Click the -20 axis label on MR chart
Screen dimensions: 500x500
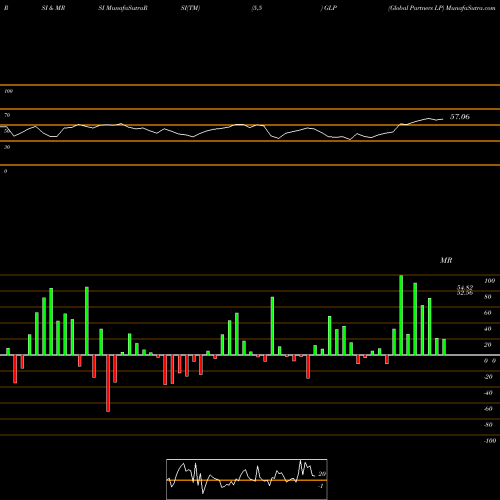click(x=488, y=377)
